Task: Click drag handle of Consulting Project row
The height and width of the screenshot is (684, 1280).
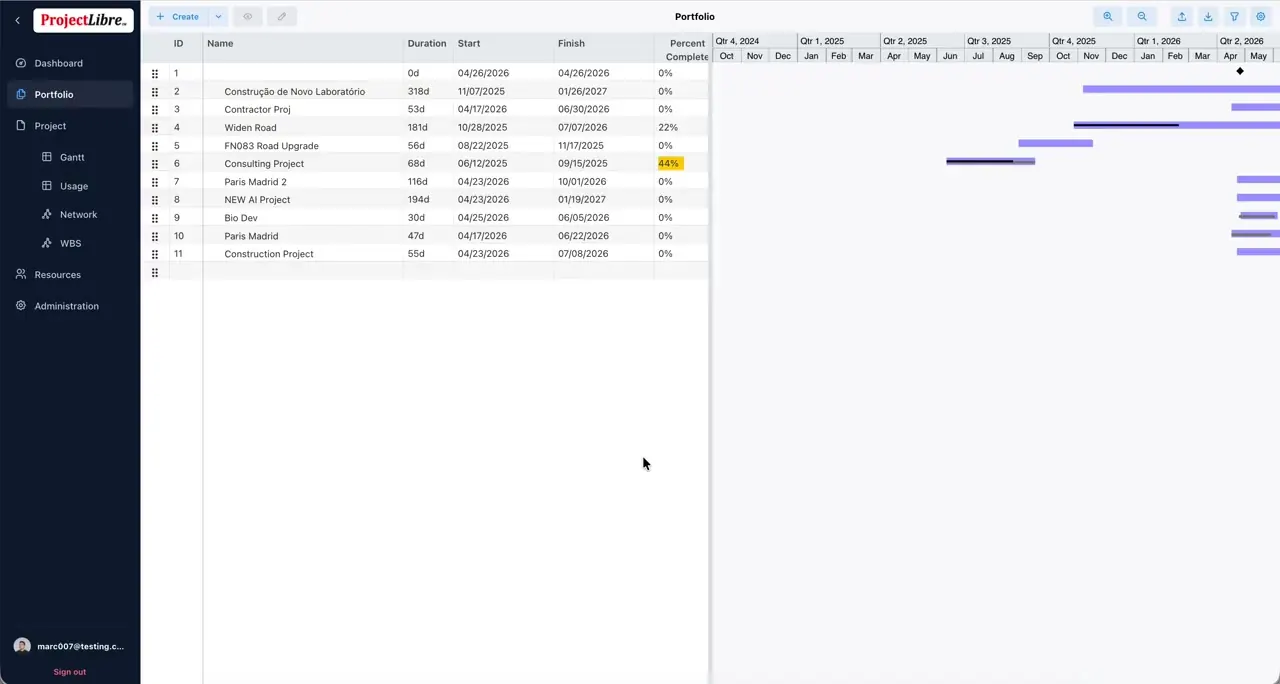Action: pos(155,164)
